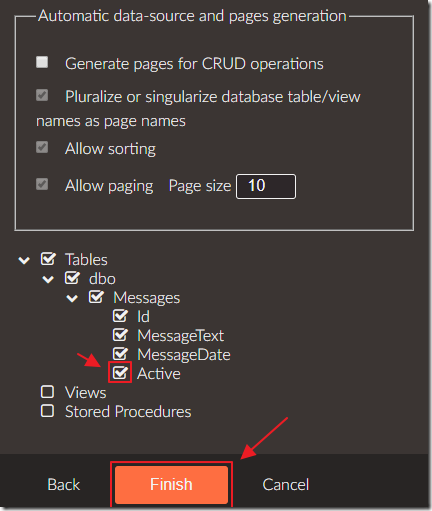Cancel the data-source wizard
Screen dimensions: 432x511
point(286,484)
